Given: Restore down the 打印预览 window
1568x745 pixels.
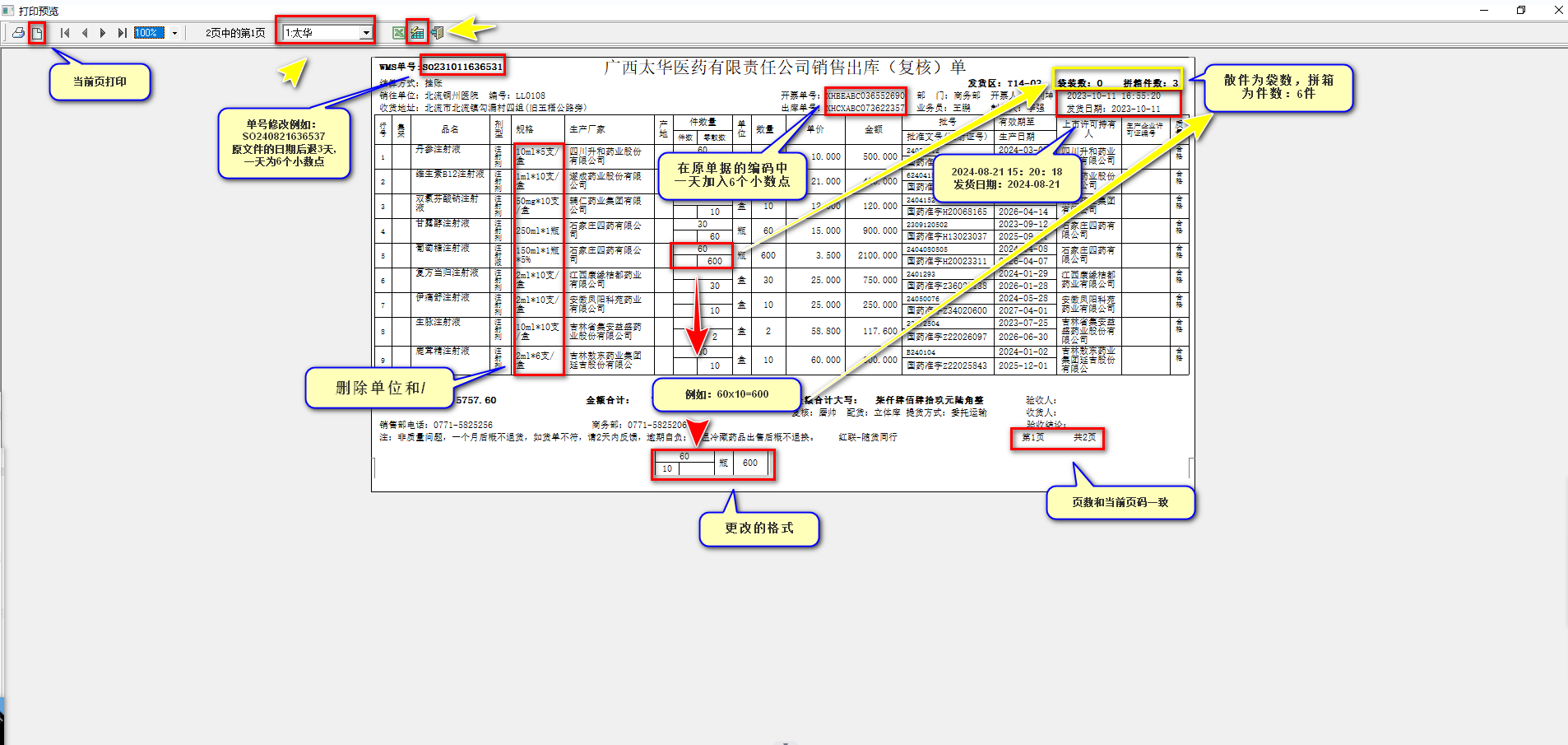Looking at the screenshot, I should [1521, 11].
